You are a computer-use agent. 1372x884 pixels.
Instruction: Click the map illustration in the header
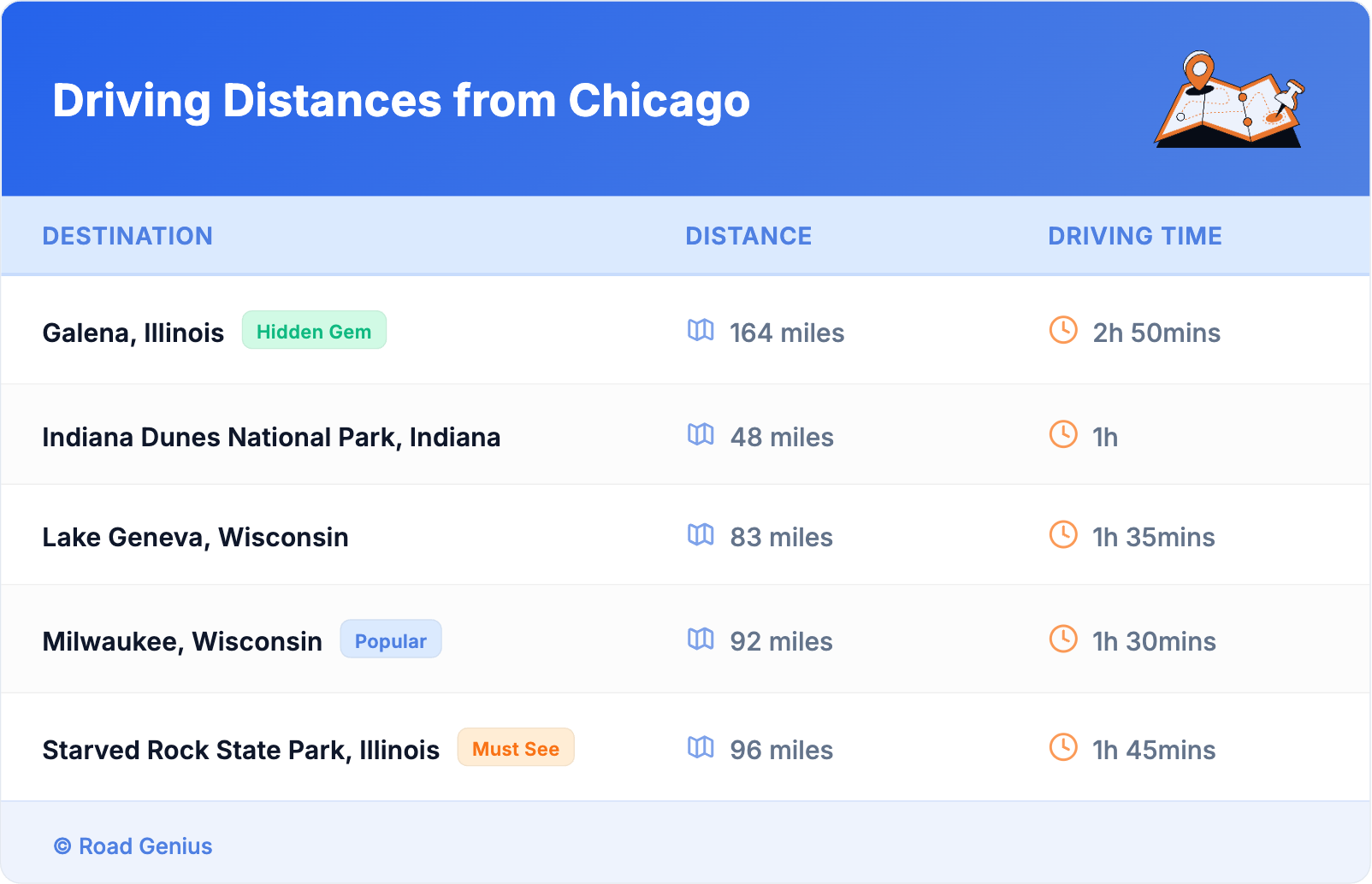coord(1229,101)
